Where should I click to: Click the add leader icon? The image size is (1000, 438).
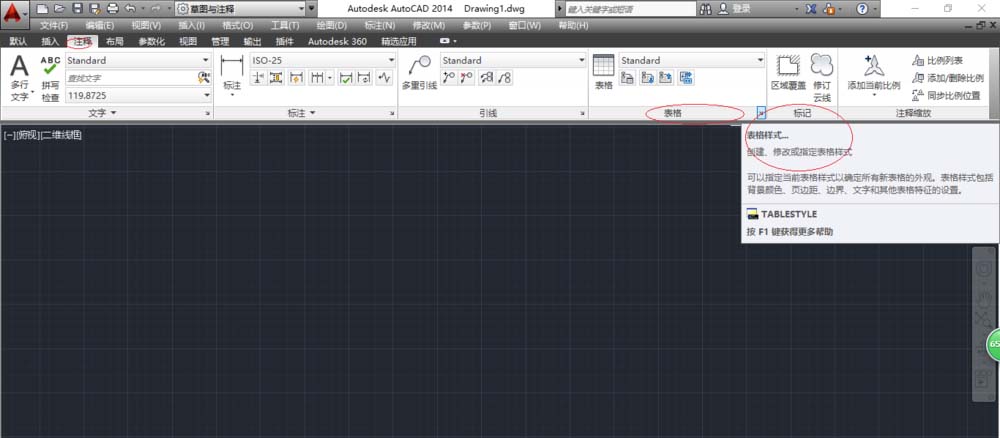coord(450,78)
